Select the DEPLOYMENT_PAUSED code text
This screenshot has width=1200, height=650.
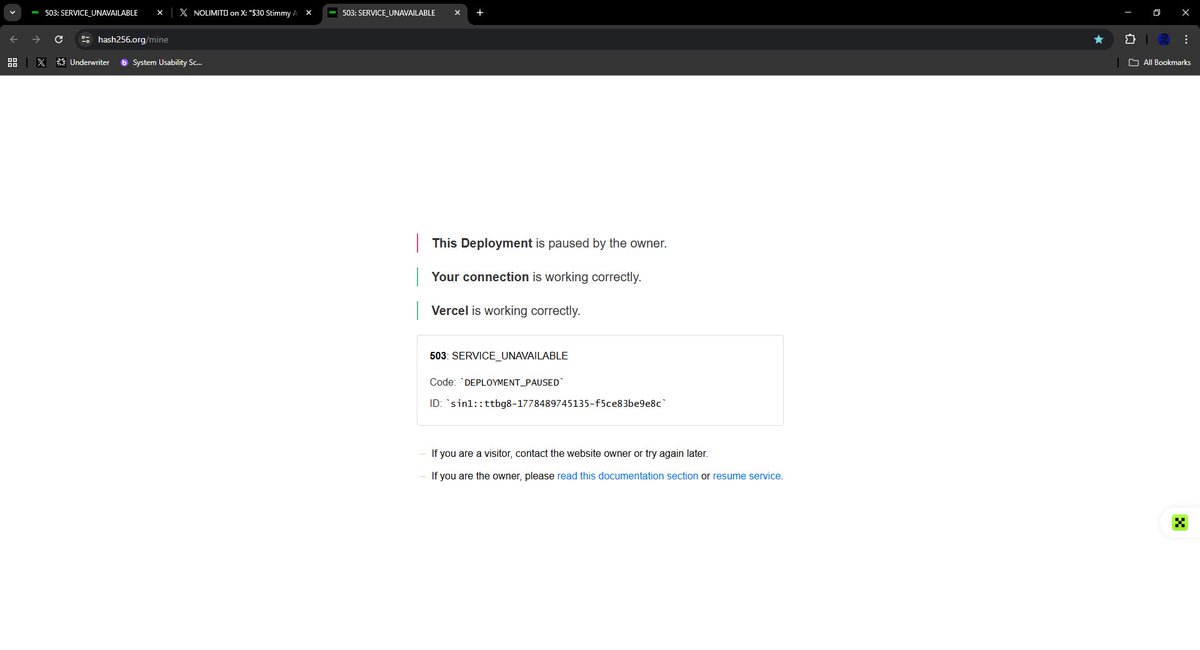point(511,382)
